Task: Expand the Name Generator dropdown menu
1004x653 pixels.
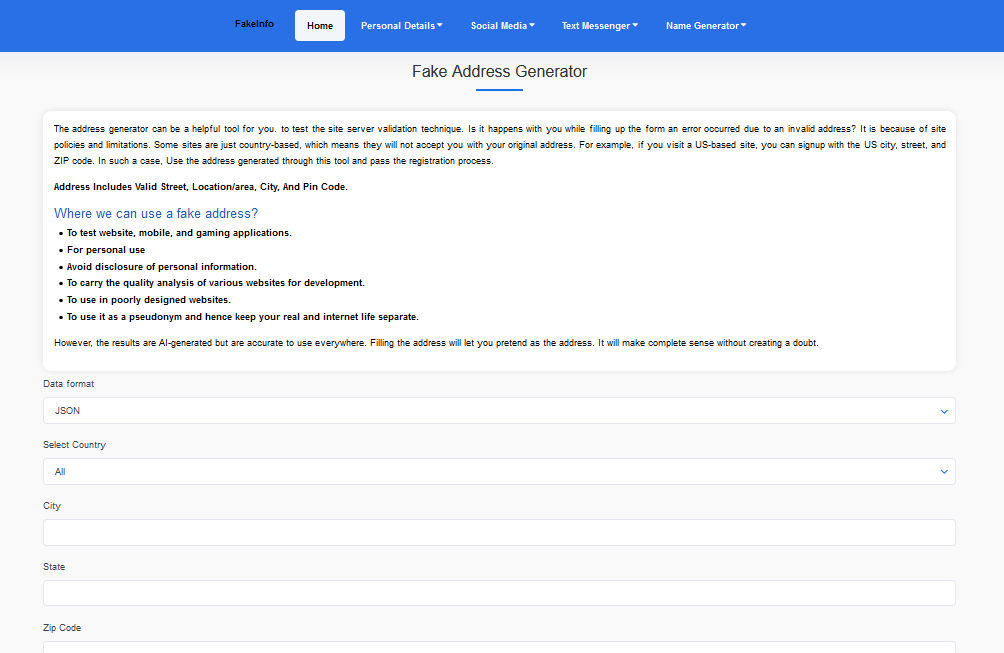Action: coord(706,26)
